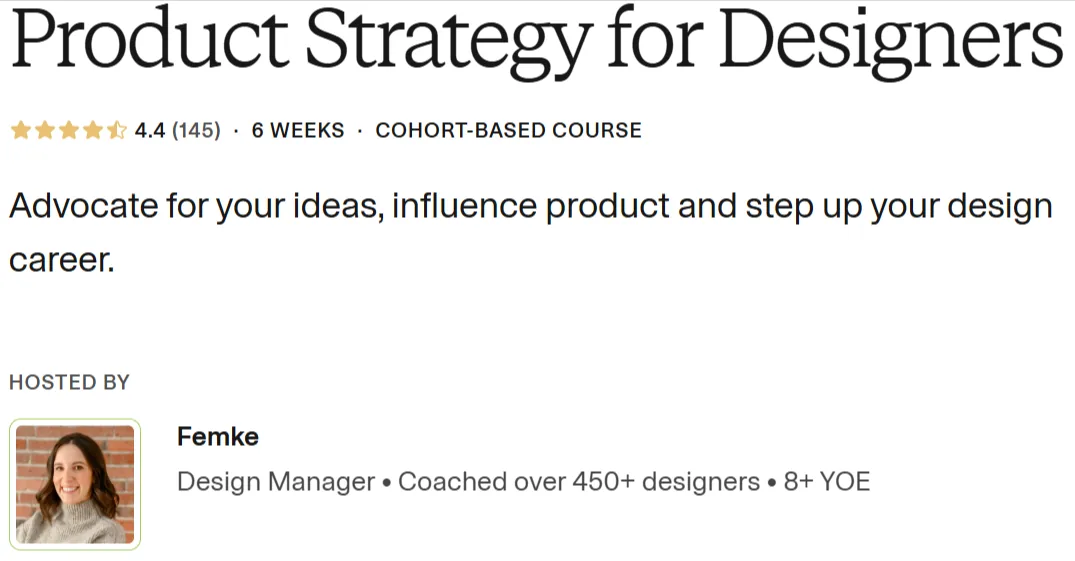Open the host name Femke
Screen dimensions: 1075x561
point(218,436)
